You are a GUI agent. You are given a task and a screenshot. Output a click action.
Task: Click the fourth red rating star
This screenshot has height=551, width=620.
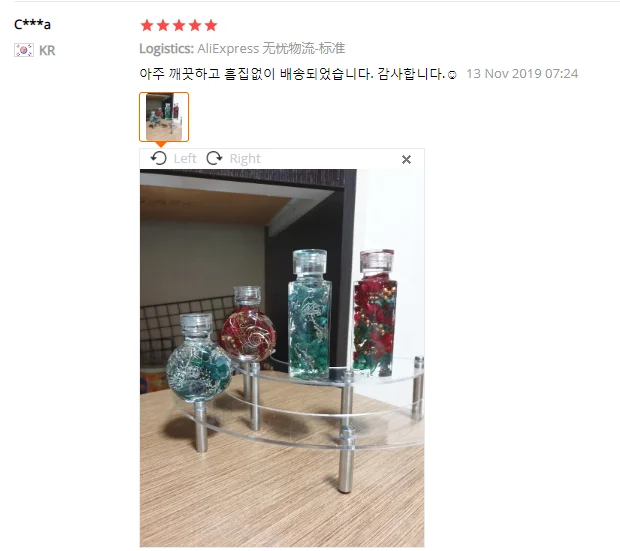[195, 25]
